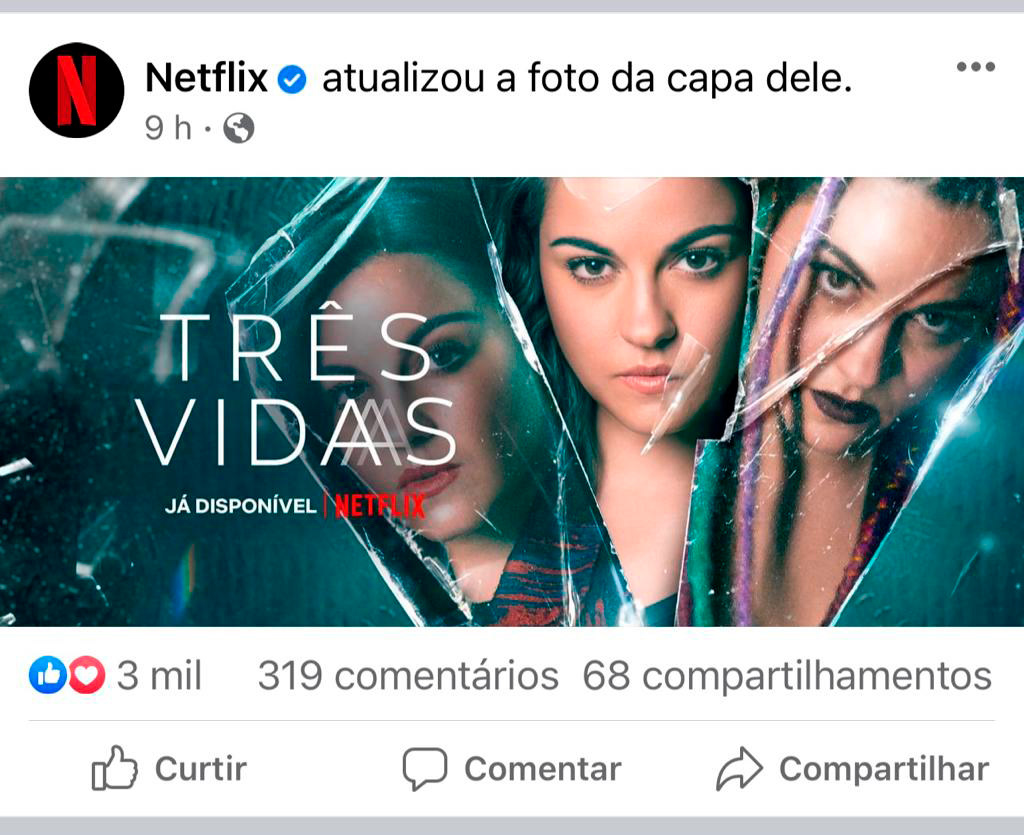Click the thumbs-up Curtir icon
1024x835 pixels.
(114, 768)
